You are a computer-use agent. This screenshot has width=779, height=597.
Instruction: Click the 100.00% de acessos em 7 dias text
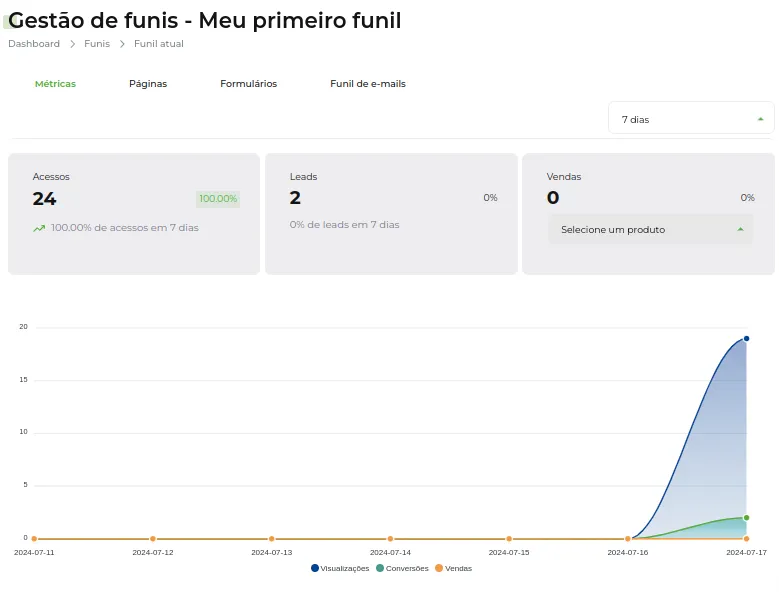pos(125,227)
